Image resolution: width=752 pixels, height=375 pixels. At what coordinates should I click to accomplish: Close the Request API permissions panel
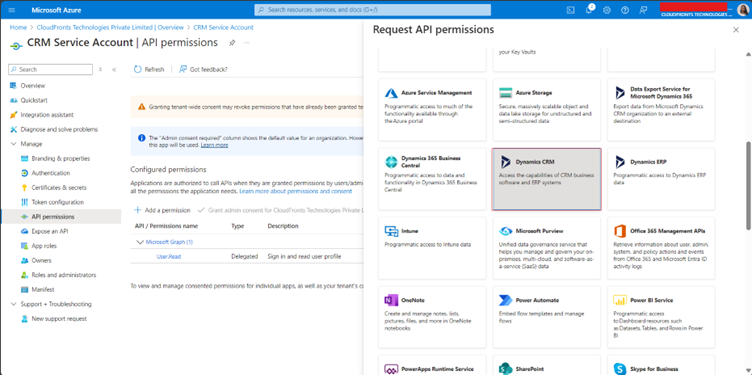pos(736,30)
